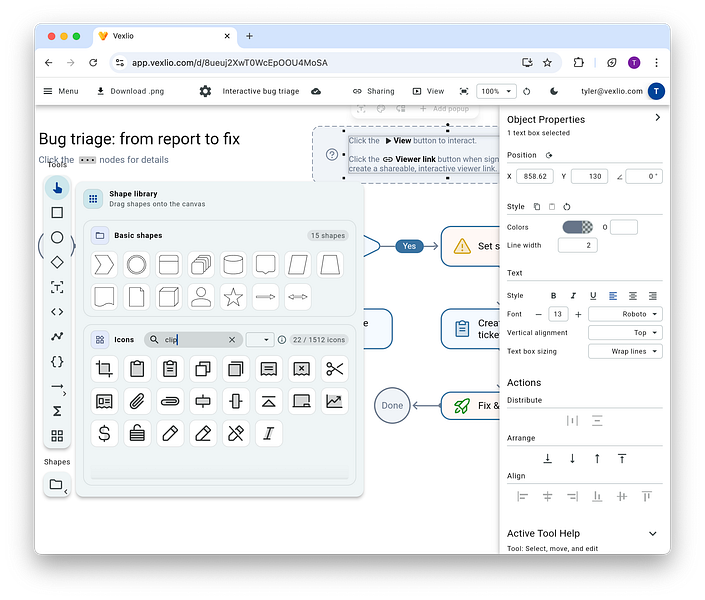Pick the person basic shape

point(201,297)
